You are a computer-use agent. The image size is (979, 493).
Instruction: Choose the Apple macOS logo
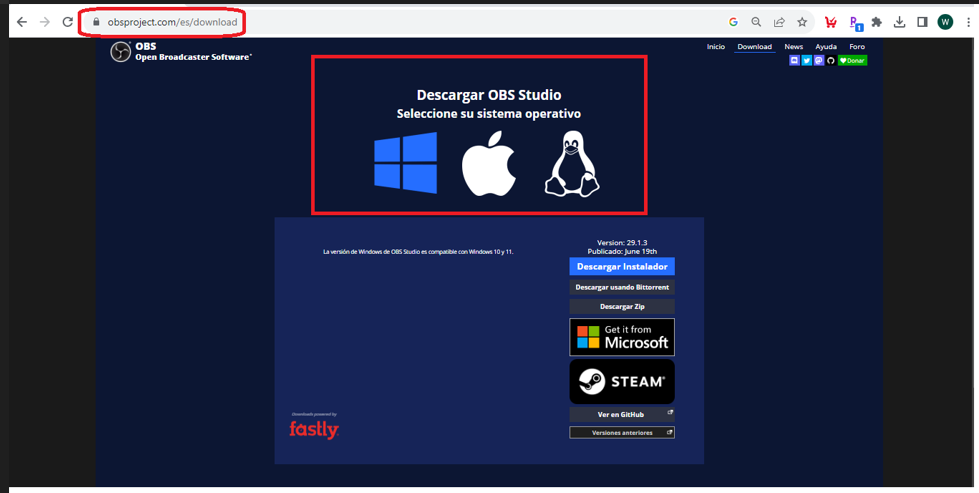[488, 163]
